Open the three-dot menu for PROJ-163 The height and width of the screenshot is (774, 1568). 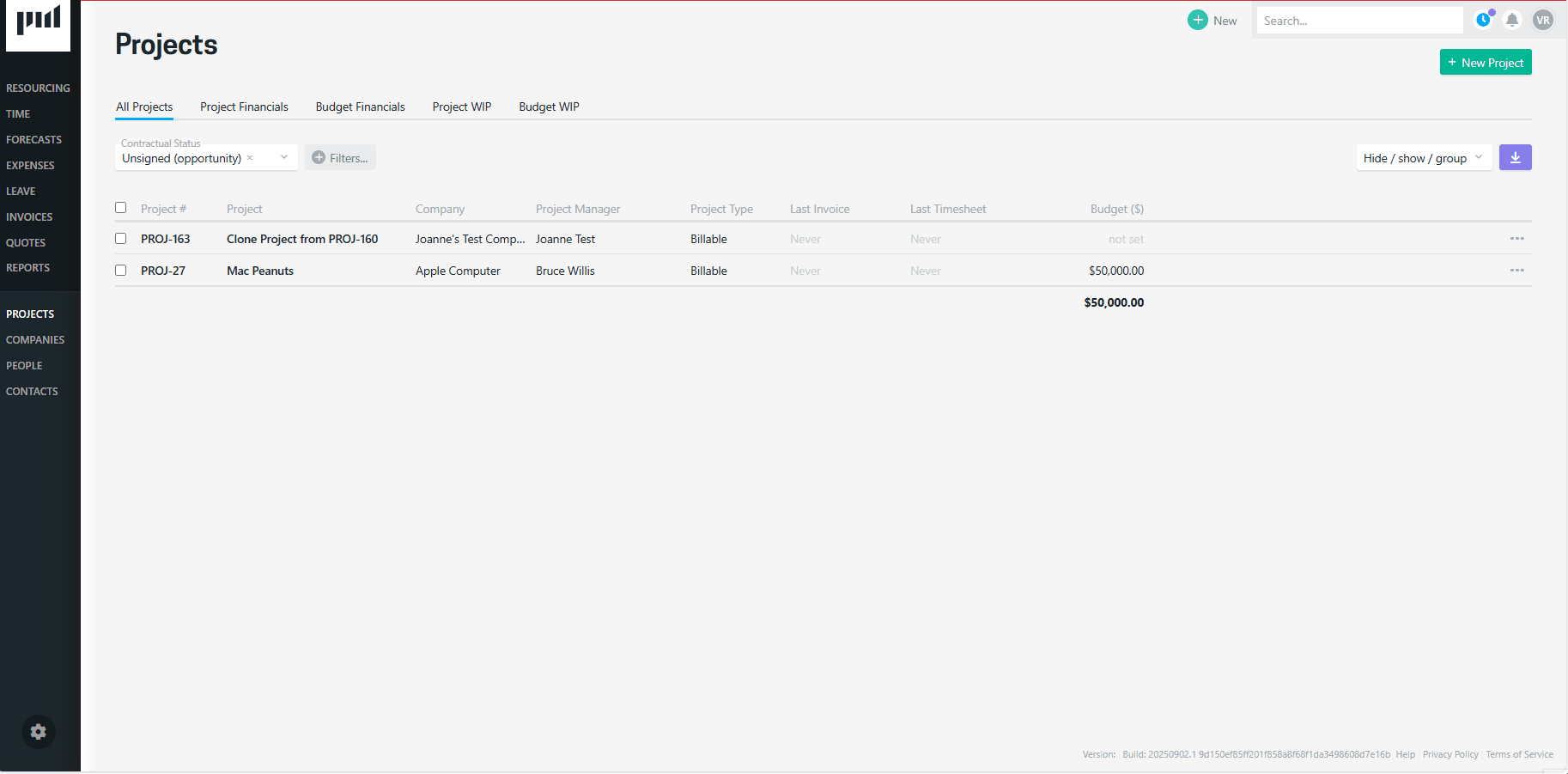(x=1516, y=239)
